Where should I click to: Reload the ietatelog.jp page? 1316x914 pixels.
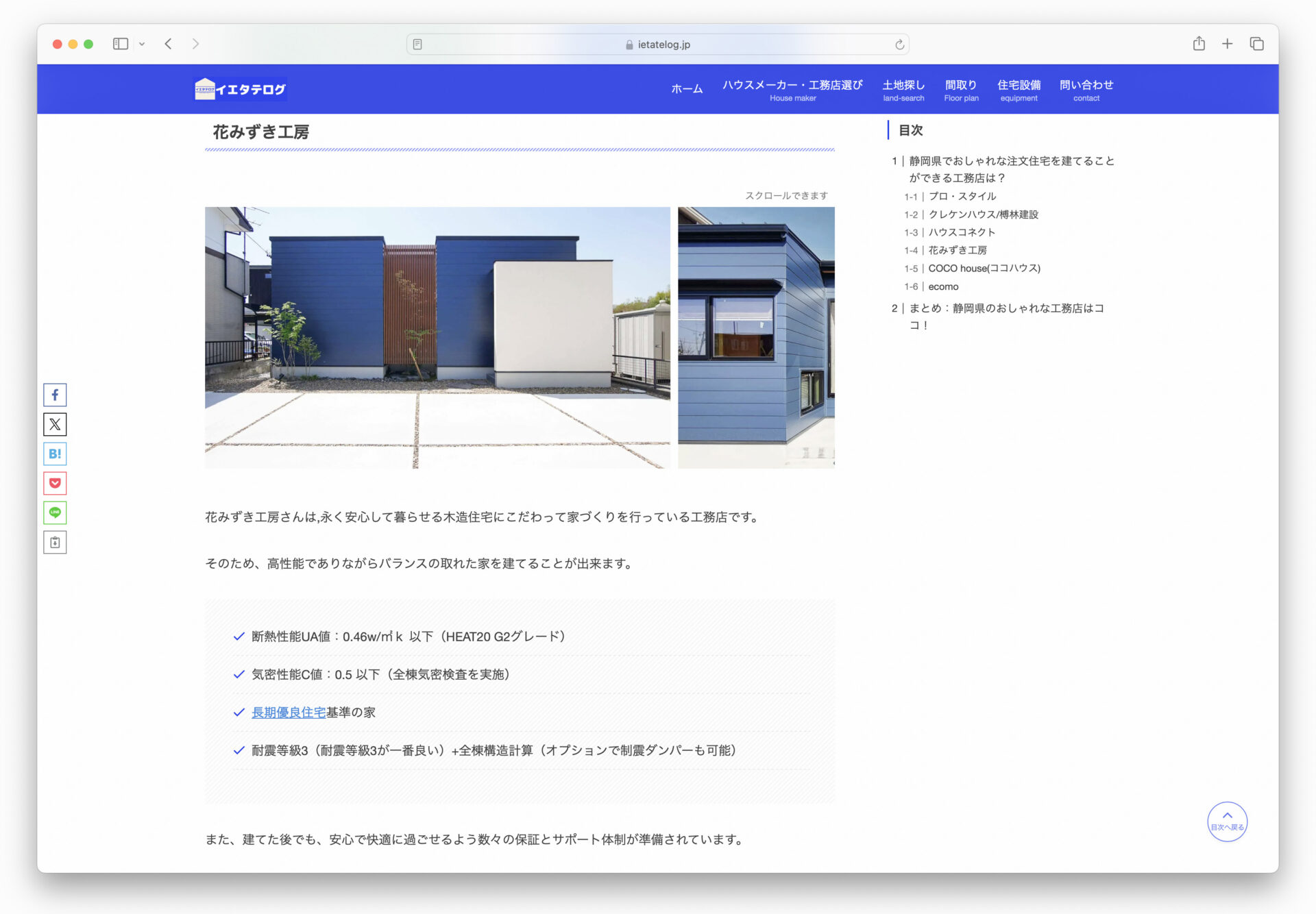pyautogui.click(x=899, y=45)
